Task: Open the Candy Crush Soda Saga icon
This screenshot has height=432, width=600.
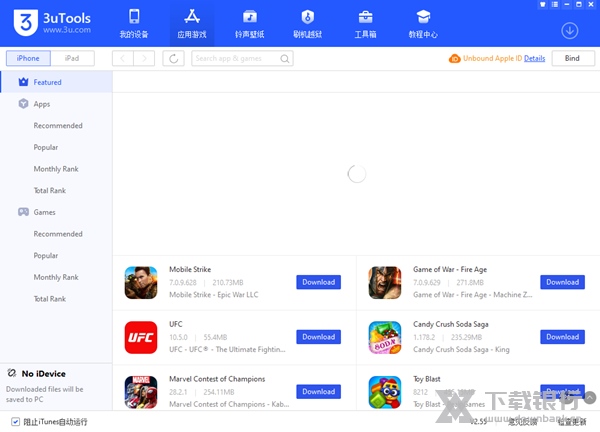Action: pyautogui.click(x=385, y=337)
